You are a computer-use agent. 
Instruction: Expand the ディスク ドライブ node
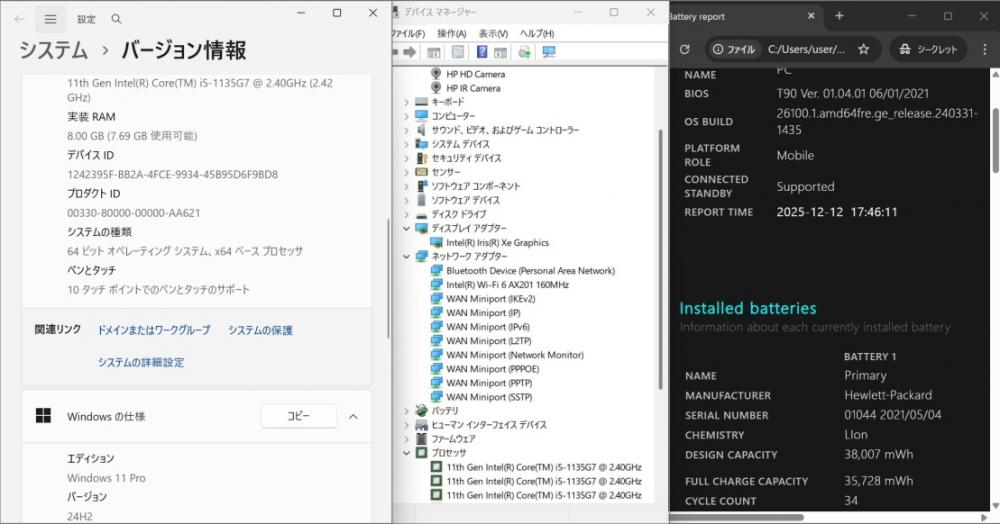pyautogui.click(x=406, y=214)
